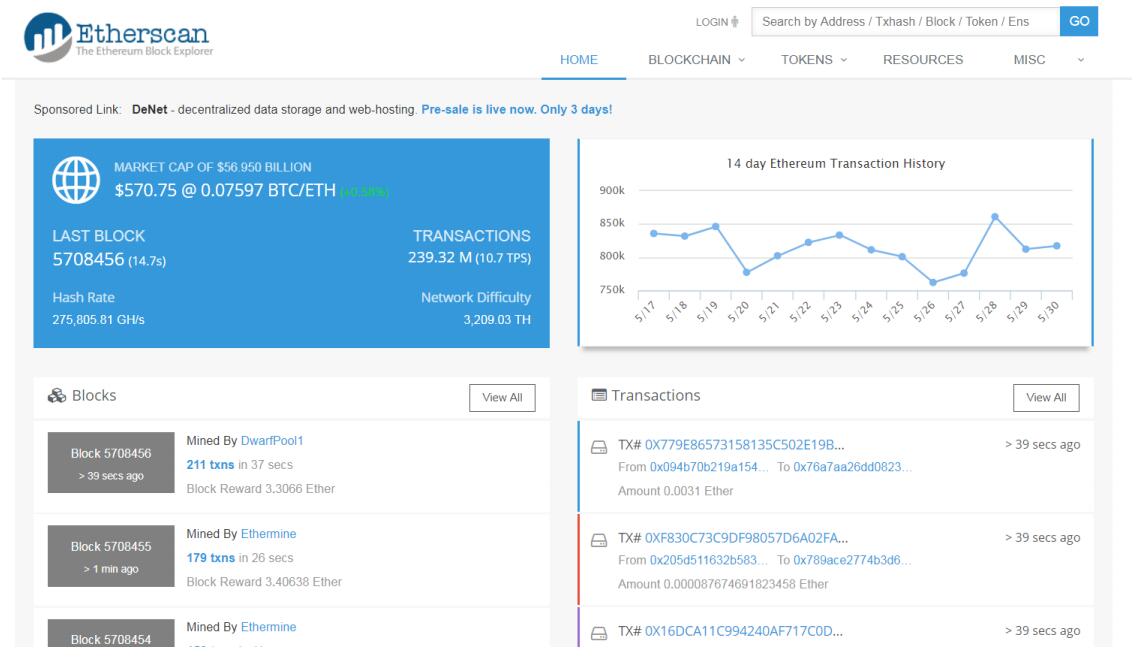Click 'Block Reward 3.3066 Ether' text
The height and width of the screenshot is (661, 1142).
(x=261, y=488)
